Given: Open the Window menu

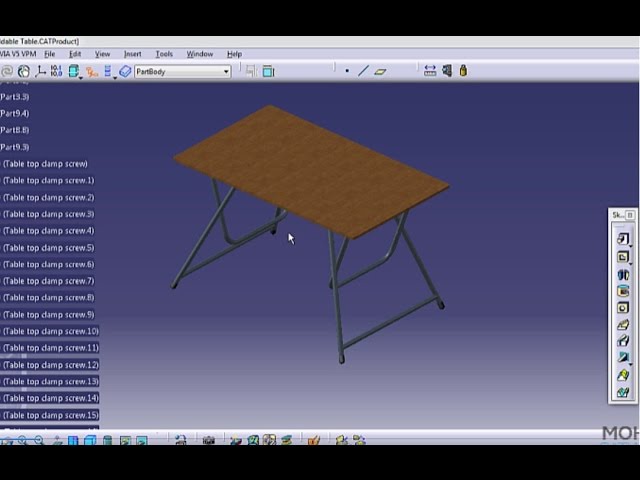Looking at the screenshot, I should pyautogui.click(x=200, y=54).
